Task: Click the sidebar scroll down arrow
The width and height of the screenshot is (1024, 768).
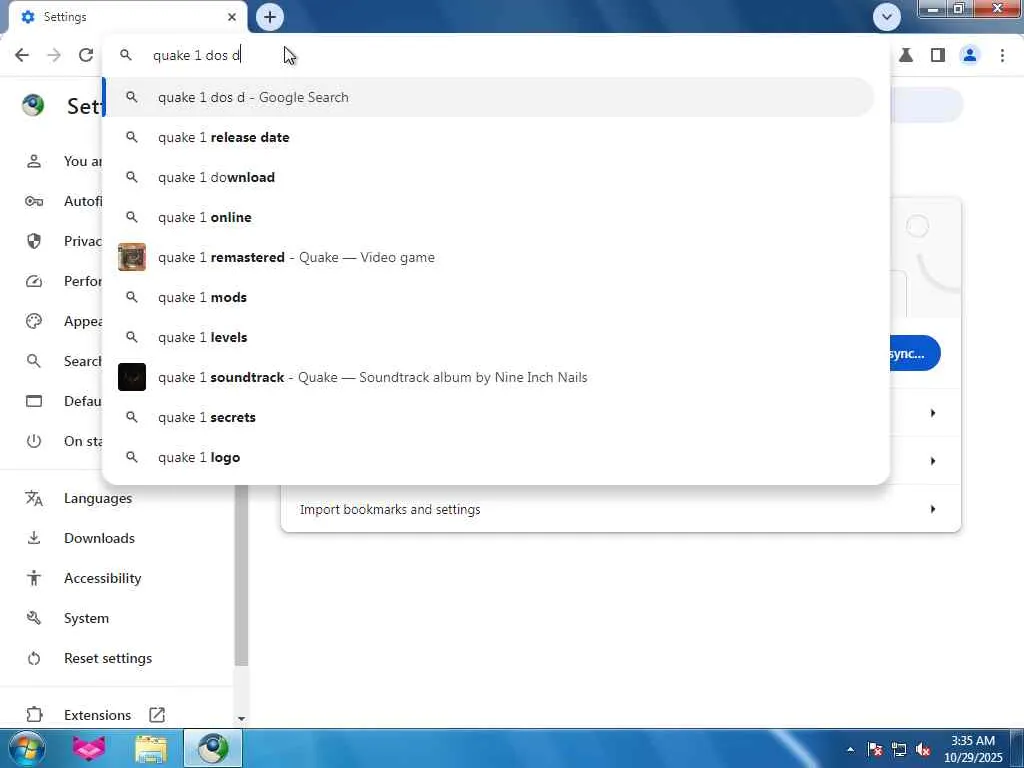Action: pos(241,718)
